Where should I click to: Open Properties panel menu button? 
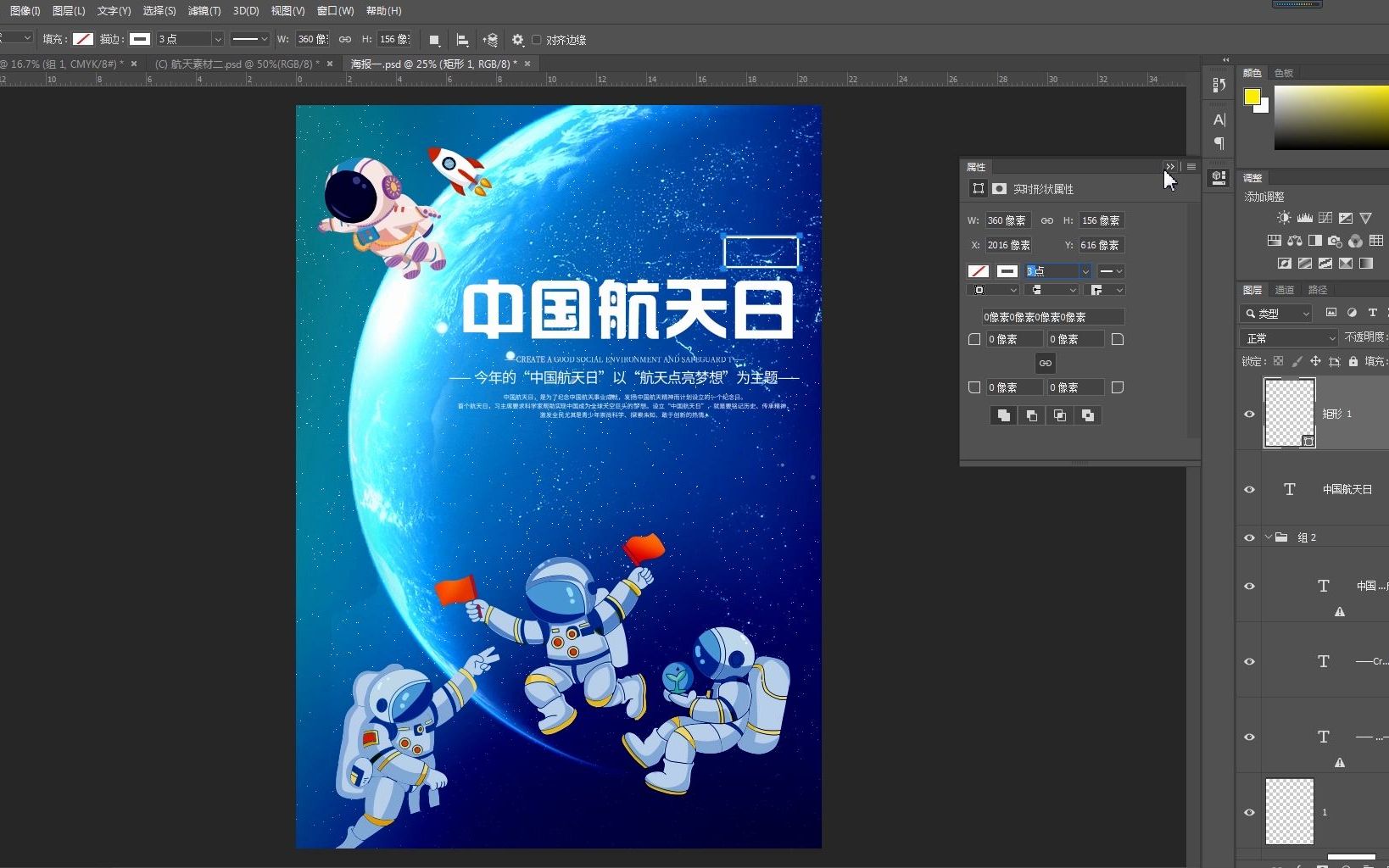1191,167
